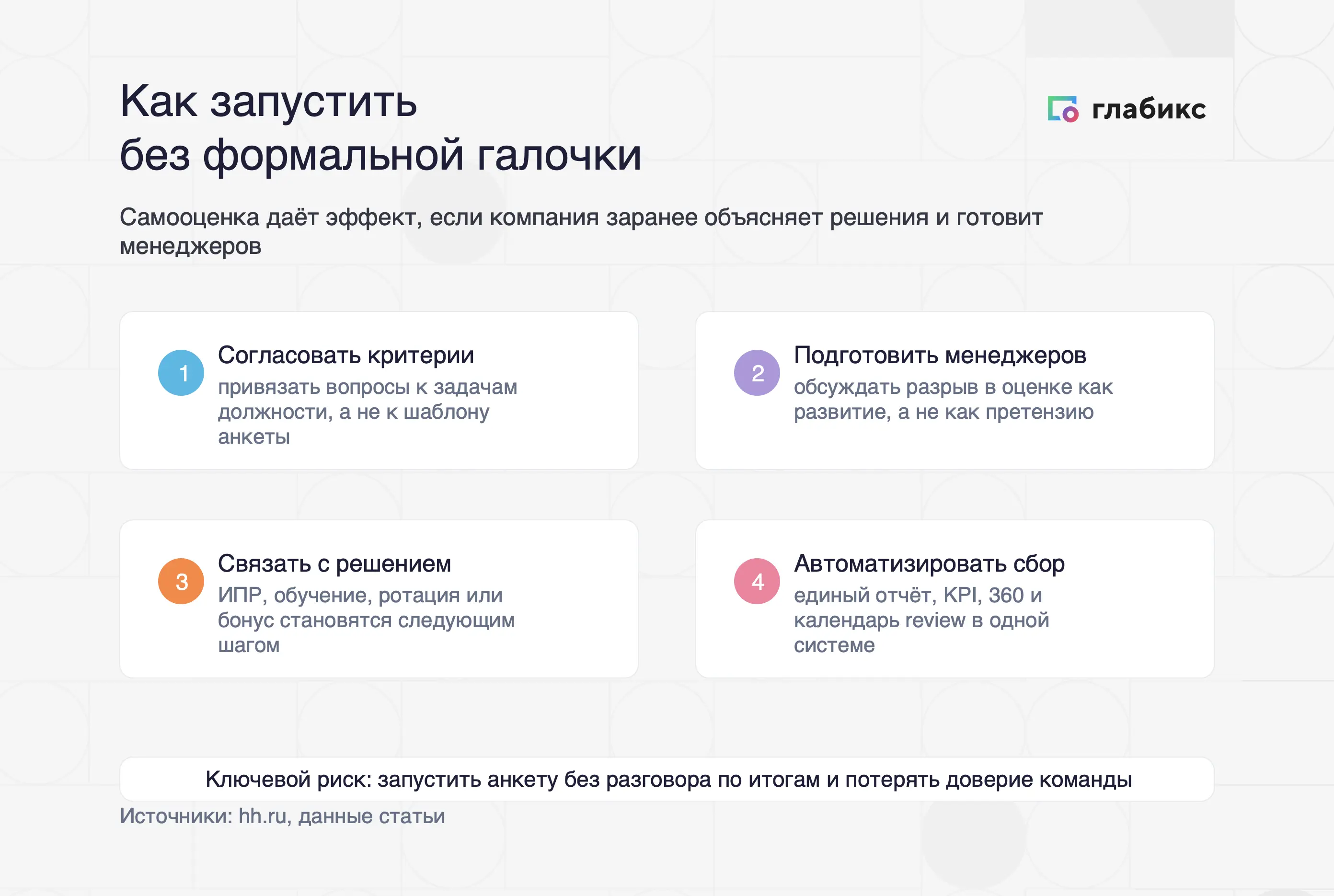Image resolution: width=1334 pixels, height=896 pixels.
Task: Click the 'Ключевой риск' banner
Action: click(x=667, y=779)
